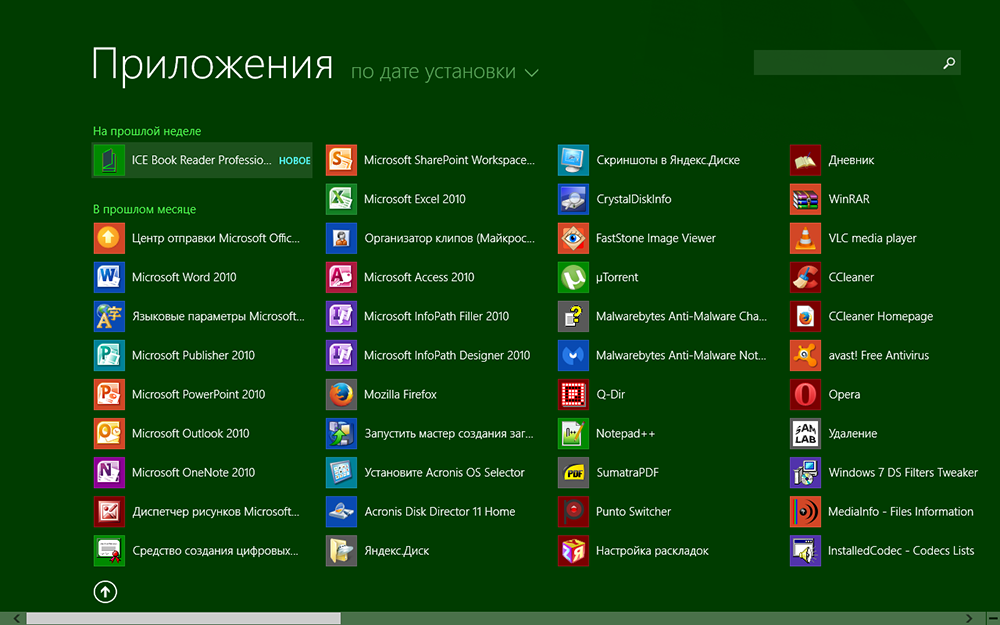This screenshot has height=625, width=1000.
Task: Open SumatraPDF icon
Action: tap(573, 473)
